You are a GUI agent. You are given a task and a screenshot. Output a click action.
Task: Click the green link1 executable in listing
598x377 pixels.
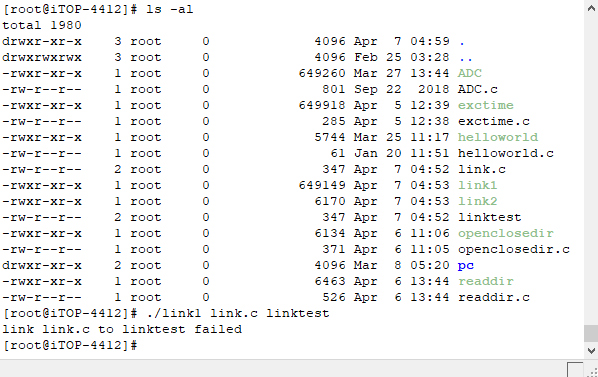coord(477,185)
